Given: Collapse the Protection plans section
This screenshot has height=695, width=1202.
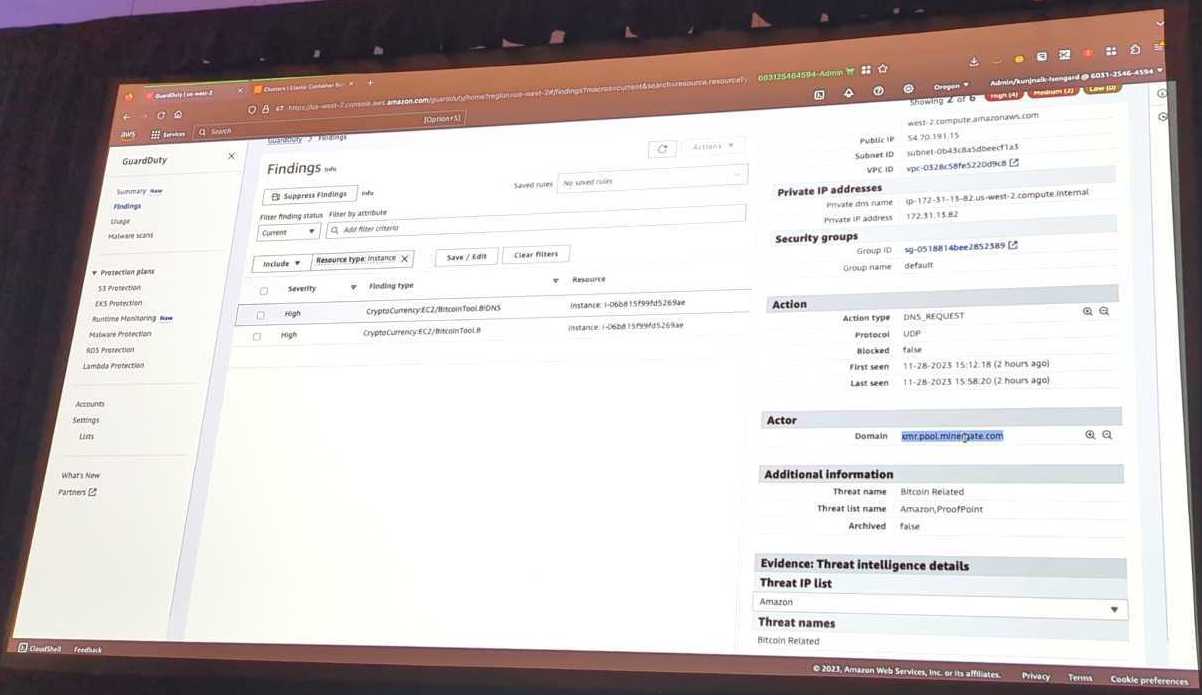Looking at the screenshot, I should [94, 273].
